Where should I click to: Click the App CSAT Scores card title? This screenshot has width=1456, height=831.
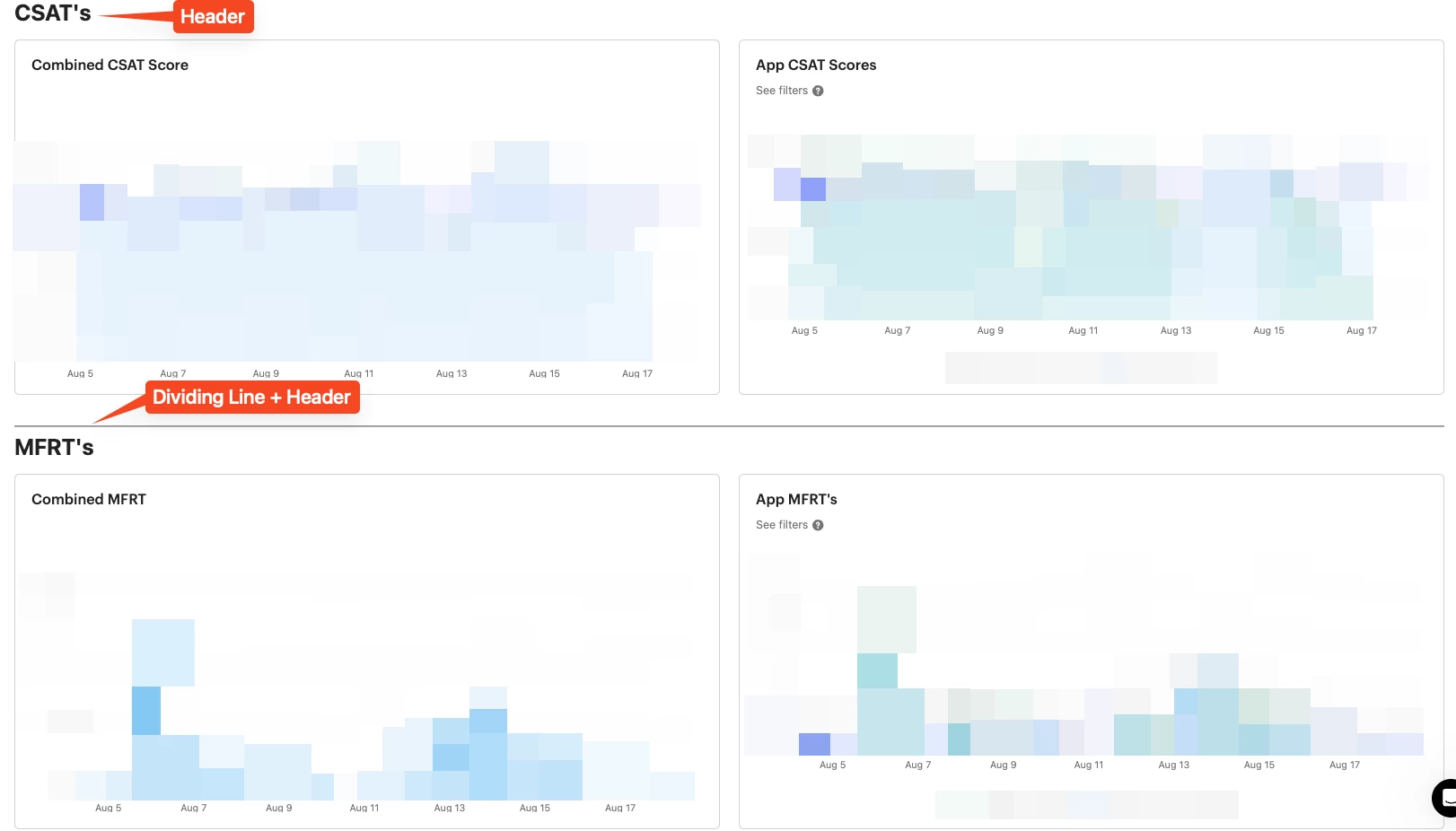816,65
